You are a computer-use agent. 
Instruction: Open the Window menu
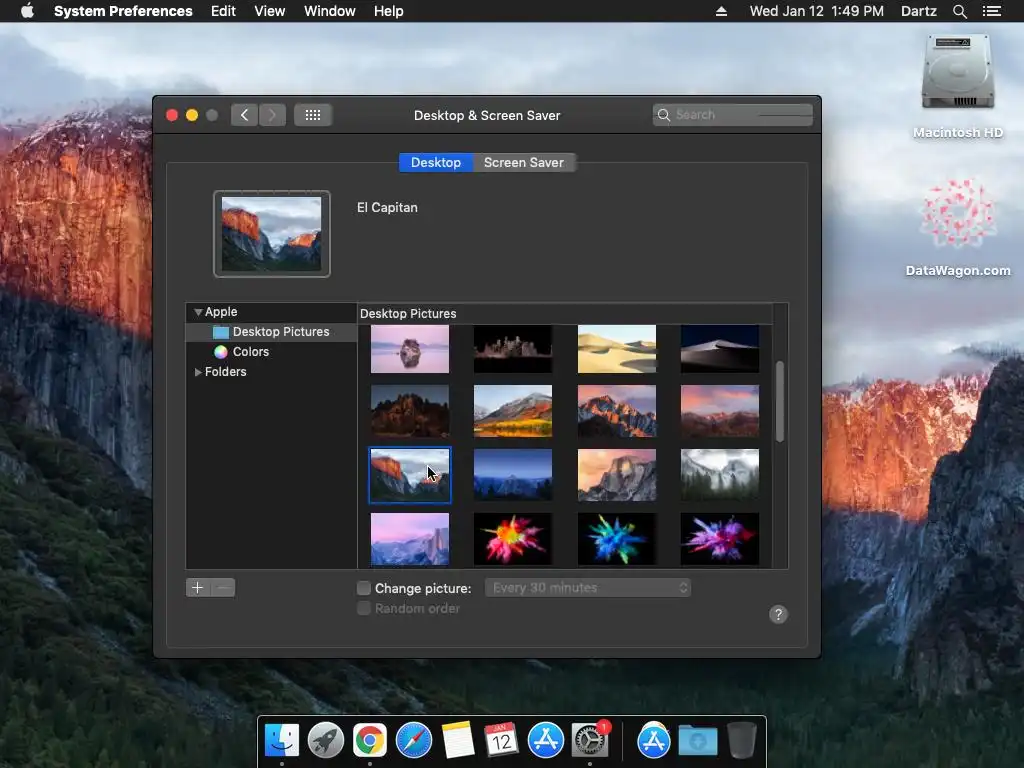(330, 11)
